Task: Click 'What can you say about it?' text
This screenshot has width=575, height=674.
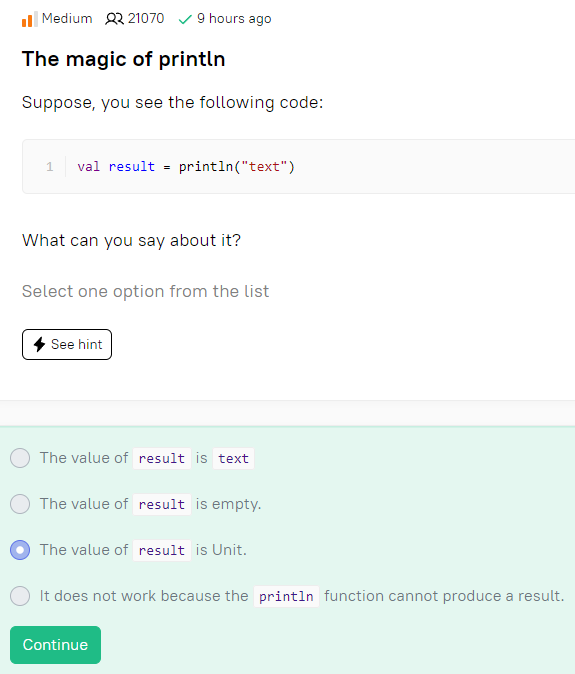Action: (x=132, y=240)
